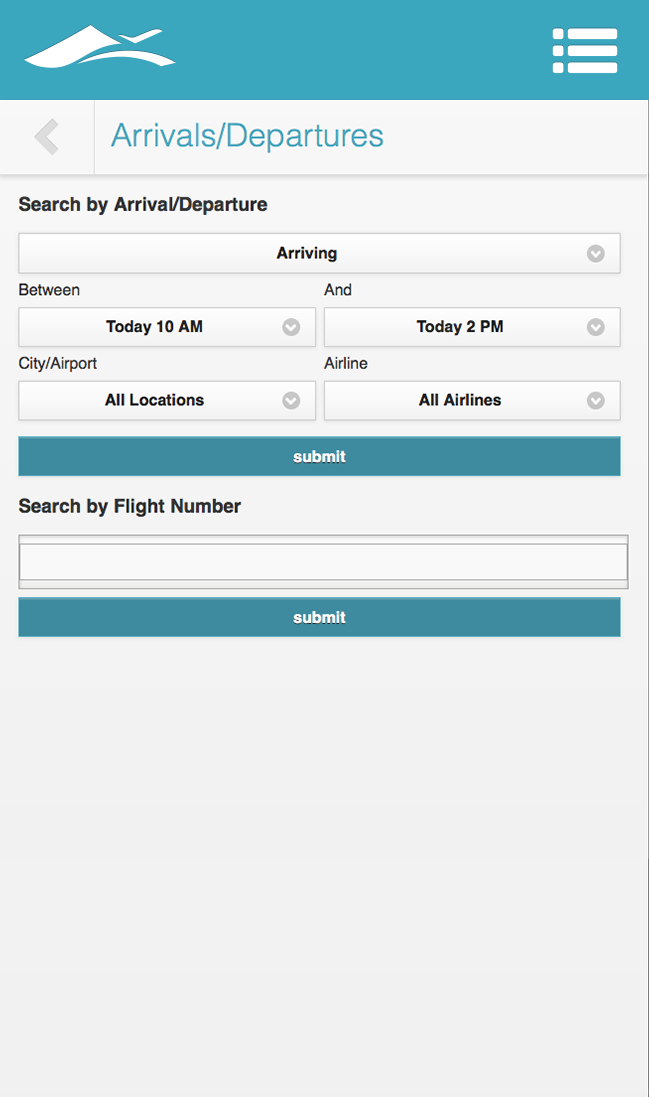The width and height of the screenshot is (649, 1097).
Task: Click the arrow icon beside All Airlines
Action: (596, 400)
